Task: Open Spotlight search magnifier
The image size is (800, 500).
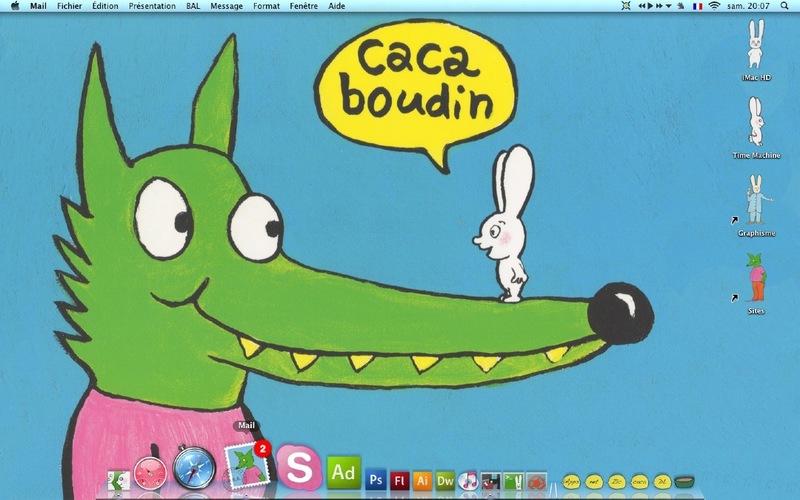Action: click(x=784, y=6)
